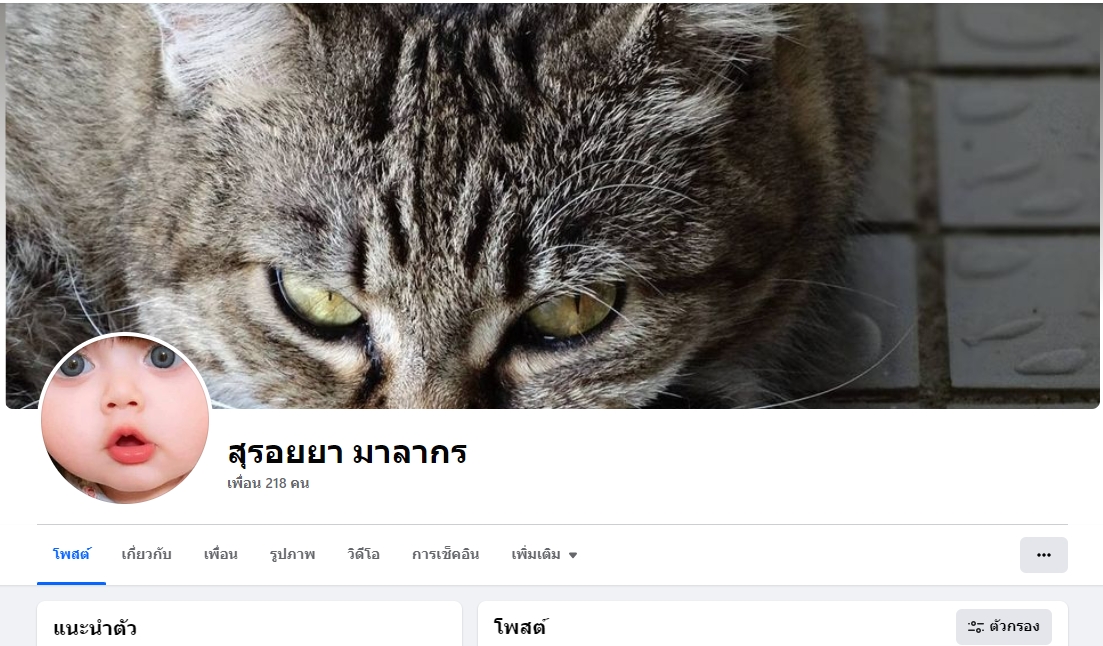Open the ตัวกรอง posts filter
Image resolution: width=1103 pixels, height=646 pixels.
pos(1003,626)
